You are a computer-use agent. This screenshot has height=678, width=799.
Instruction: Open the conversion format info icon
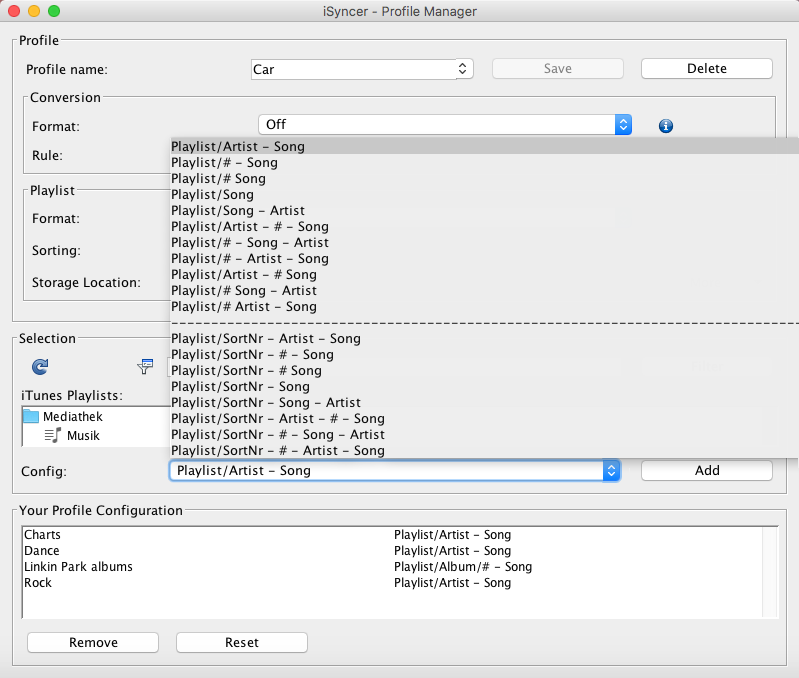[665, 126]
